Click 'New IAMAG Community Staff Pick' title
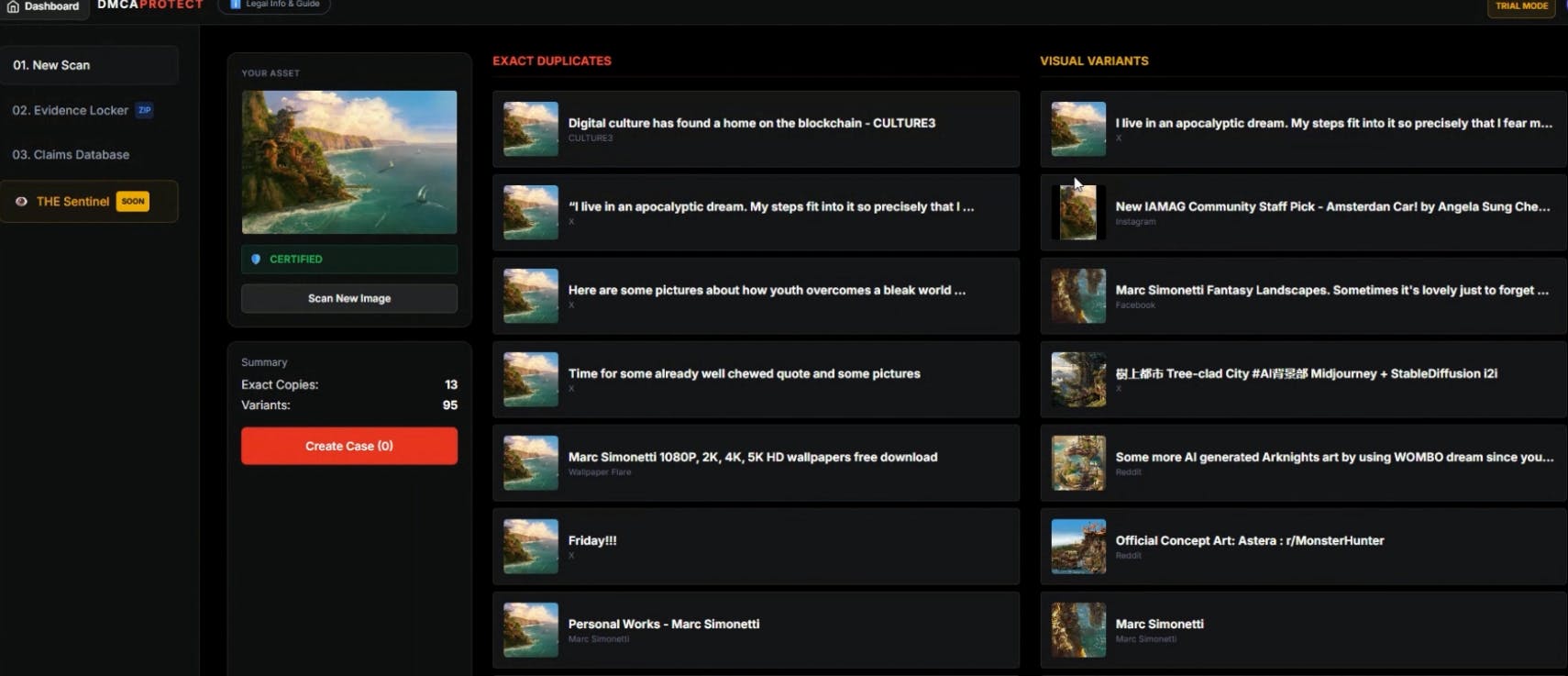The width and height of the screenshot is (1568, 676). point(1333,206)
